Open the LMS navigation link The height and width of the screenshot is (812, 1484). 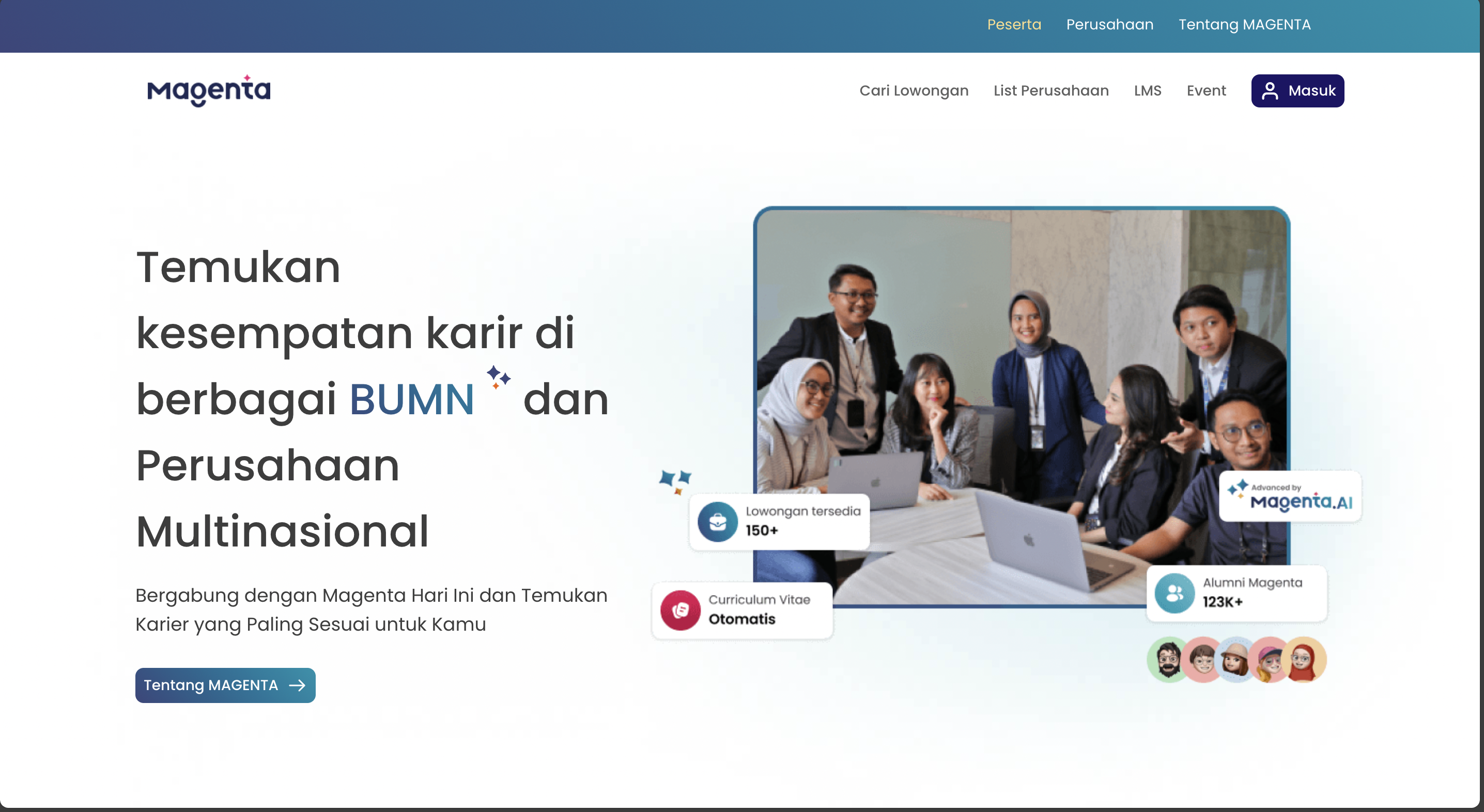(1148, 90)
